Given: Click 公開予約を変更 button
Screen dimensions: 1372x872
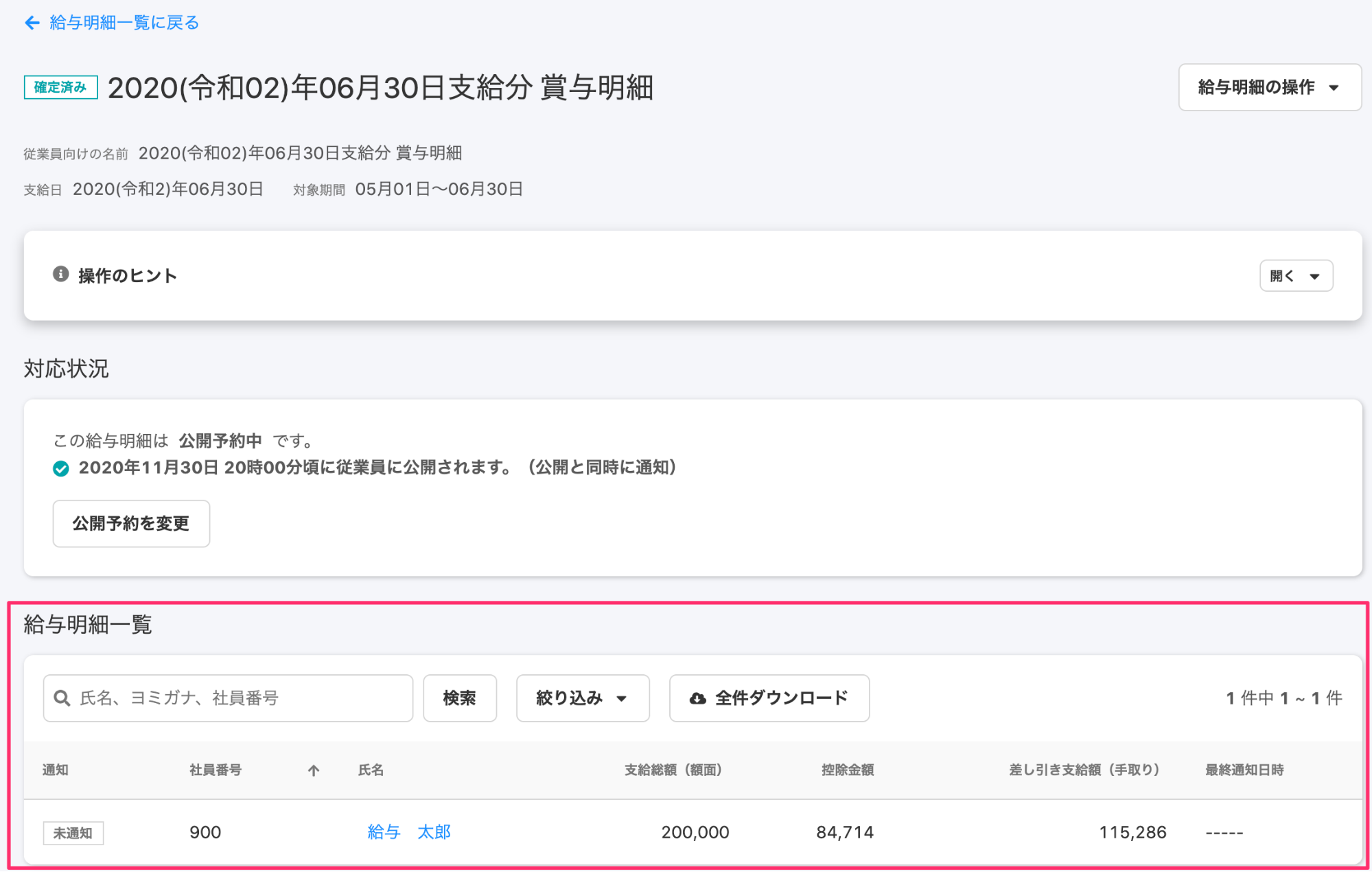Looking at the screenshot, I should click(131, 523).
